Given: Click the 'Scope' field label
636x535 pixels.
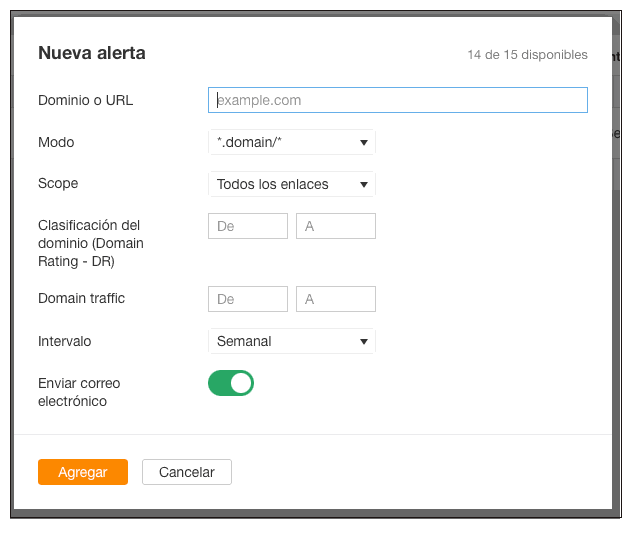Looking at the screenshot, I should point(58,184).
